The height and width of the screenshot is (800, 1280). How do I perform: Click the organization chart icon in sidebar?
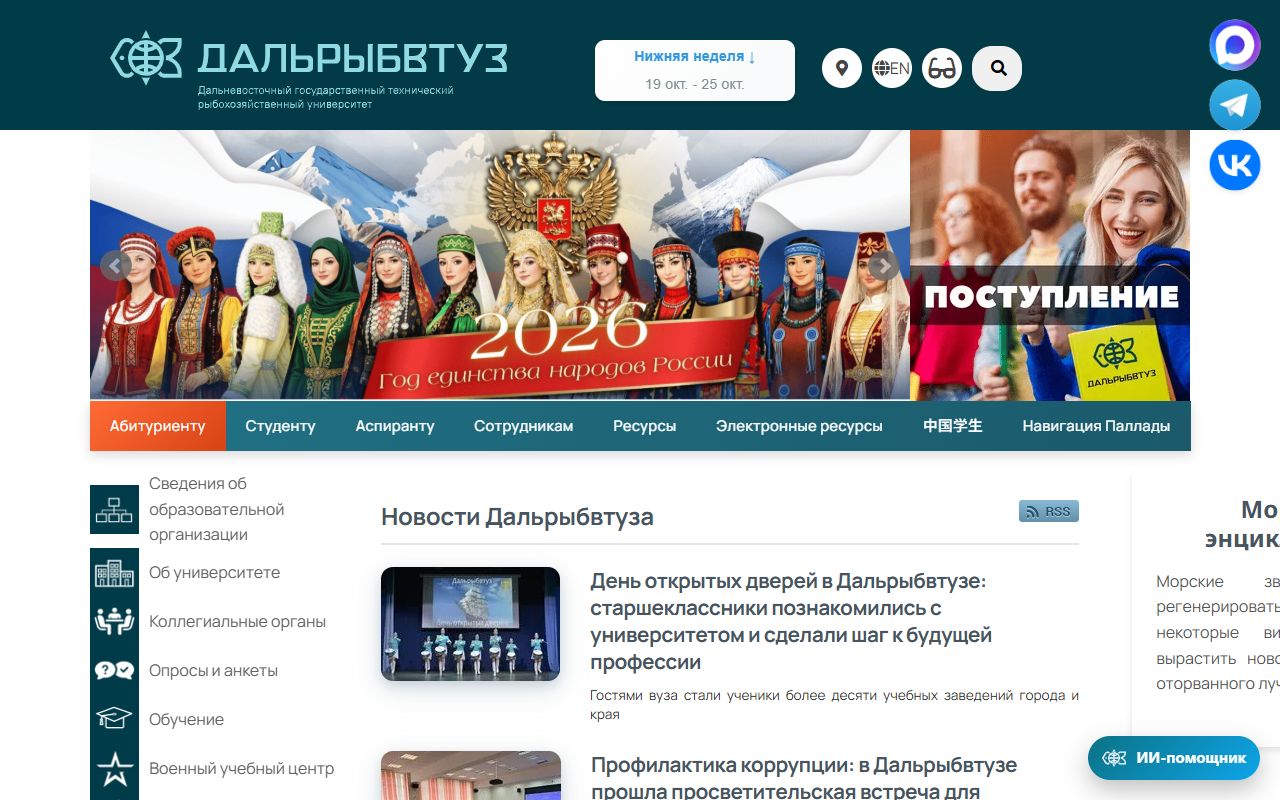pos(114,510)
